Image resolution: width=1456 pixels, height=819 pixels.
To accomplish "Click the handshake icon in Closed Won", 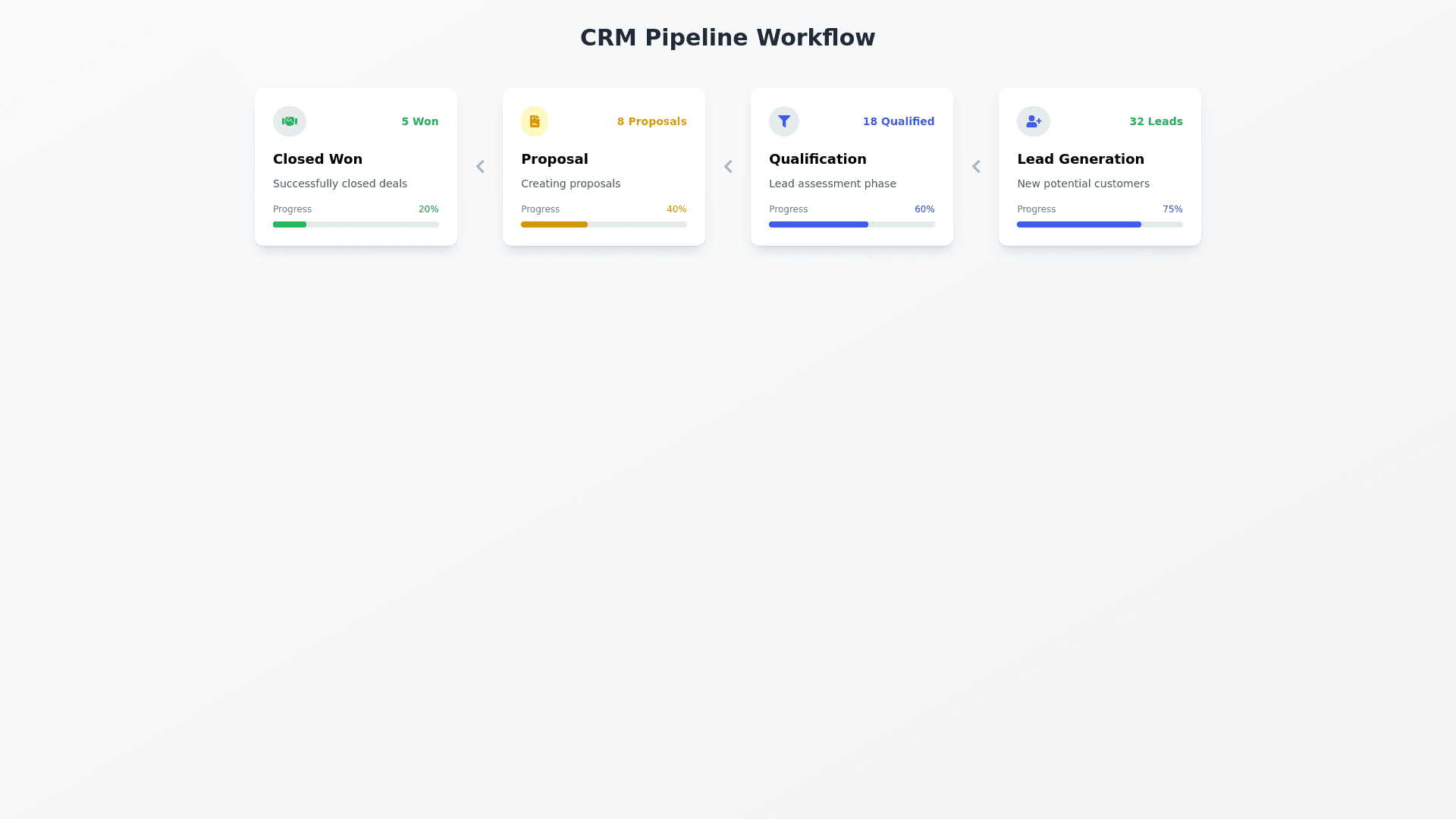I will (289, 121).
